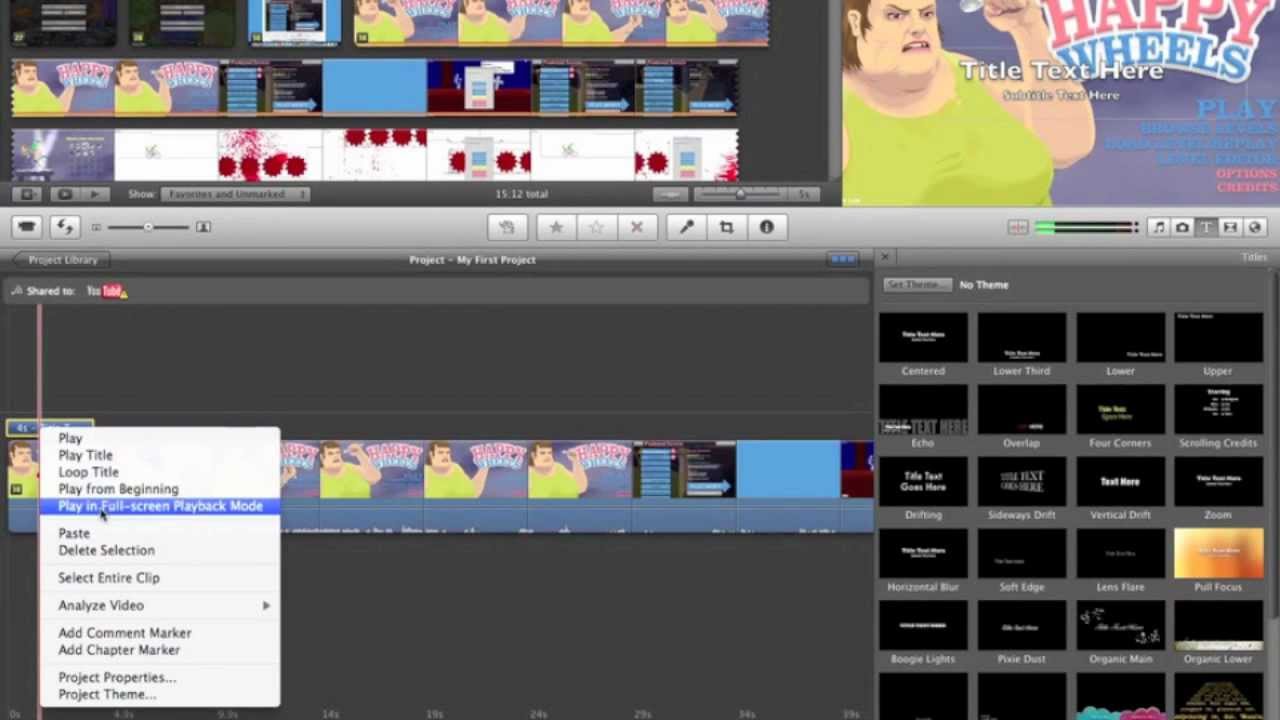Toggle the event library list button

27,194
